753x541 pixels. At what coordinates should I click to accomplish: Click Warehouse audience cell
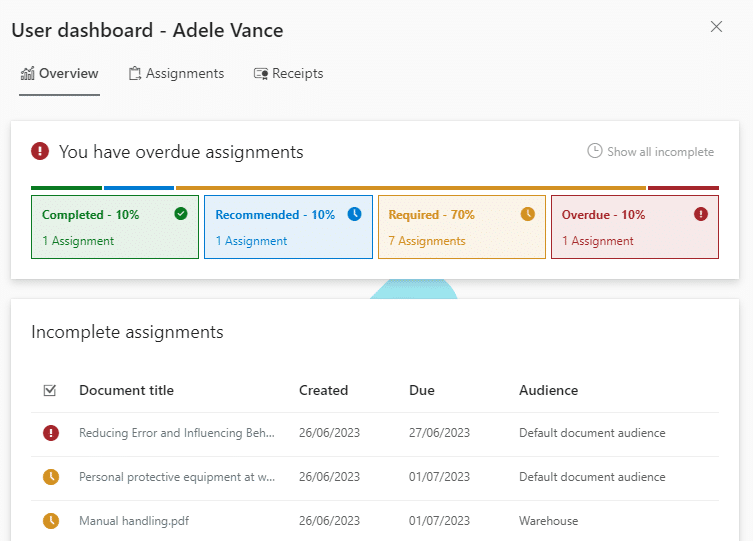[548, 521]
